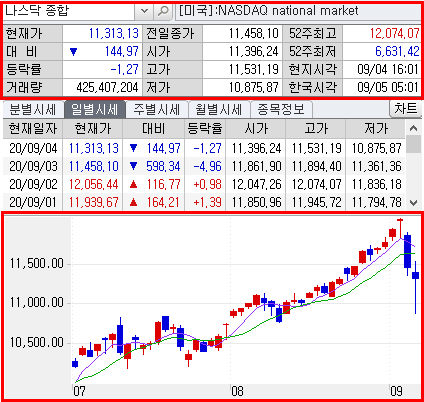424x402 pixels.
Task: Open the 주별시세 tab
Action: 157,109
